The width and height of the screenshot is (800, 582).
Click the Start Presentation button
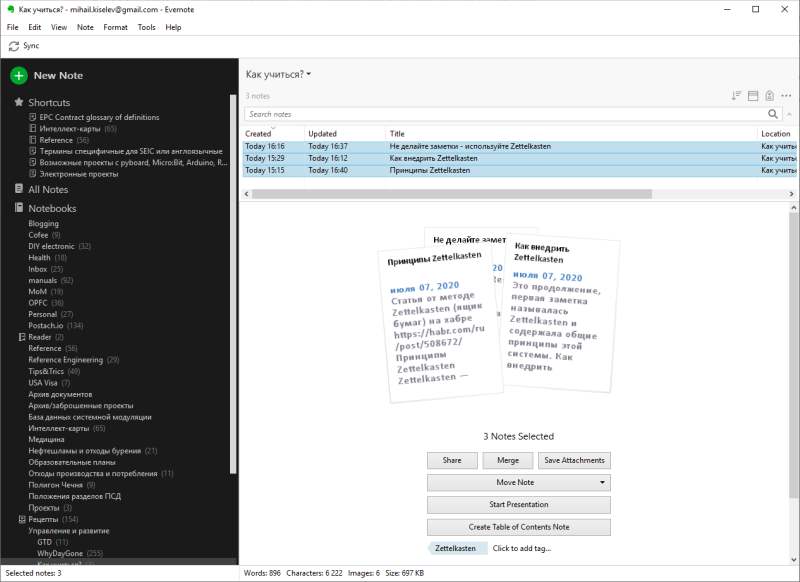pyautogui.click(x=518, y=504)
